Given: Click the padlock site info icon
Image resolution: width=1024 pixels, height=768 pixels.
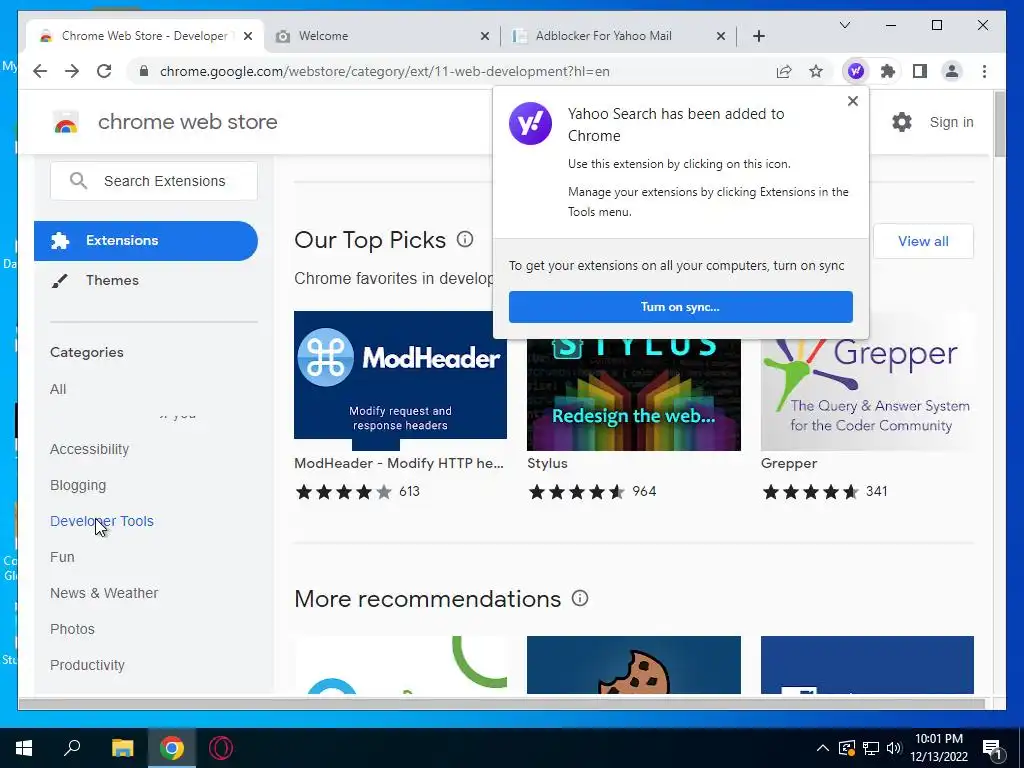Looking at the screenshot, I should click(144, 71).
